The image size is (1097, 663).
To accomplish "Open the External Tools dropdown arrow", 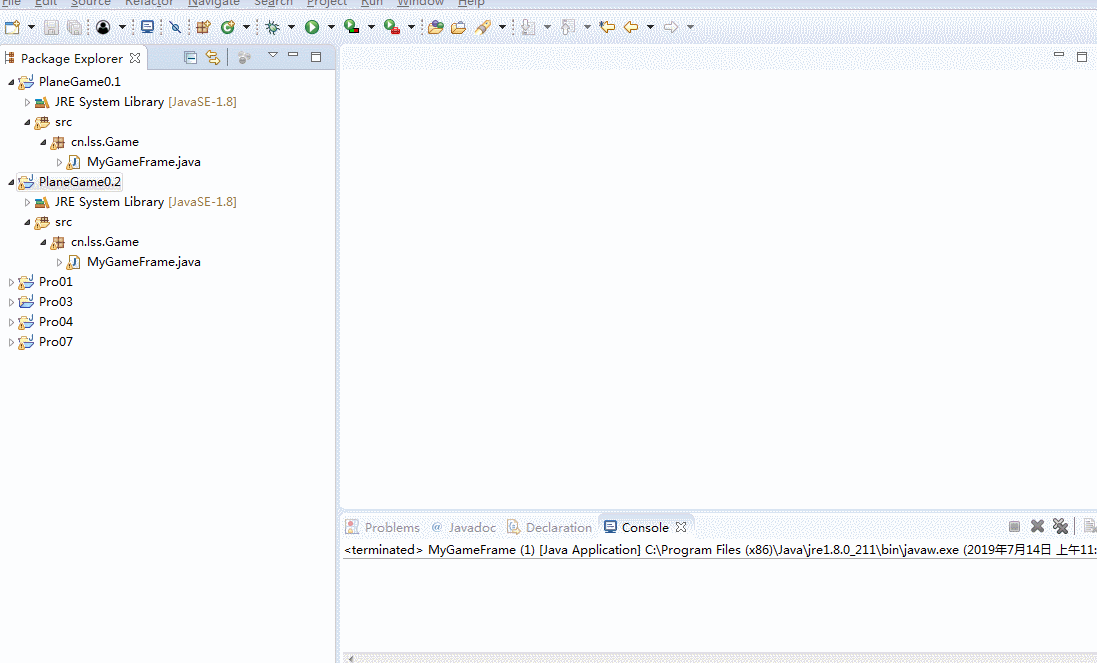I will (x=411, y=27).
